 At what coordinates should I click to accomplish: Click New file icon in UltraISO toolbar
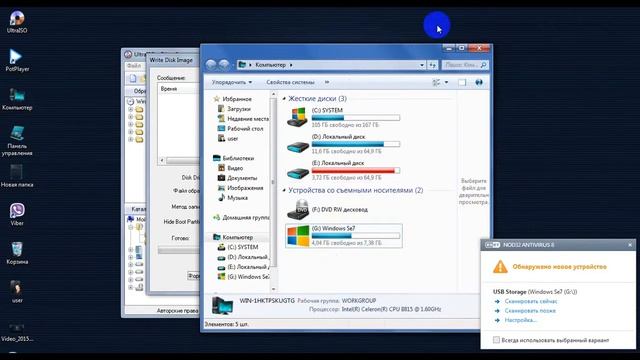[x=133, y=78]
